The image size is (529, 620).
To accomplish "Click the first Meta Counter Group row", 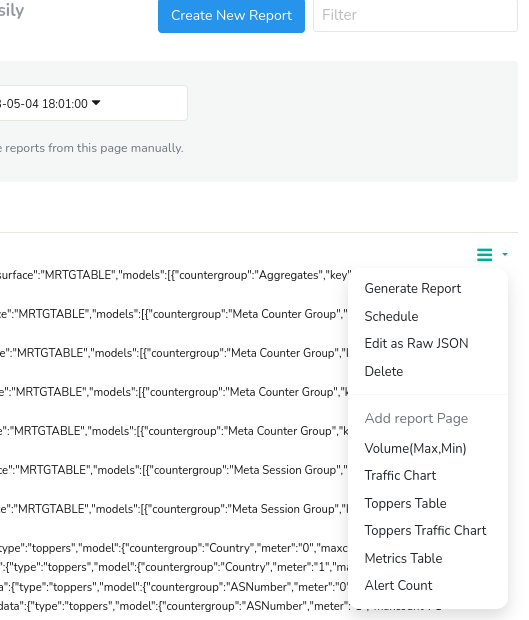I will (174, 314).
